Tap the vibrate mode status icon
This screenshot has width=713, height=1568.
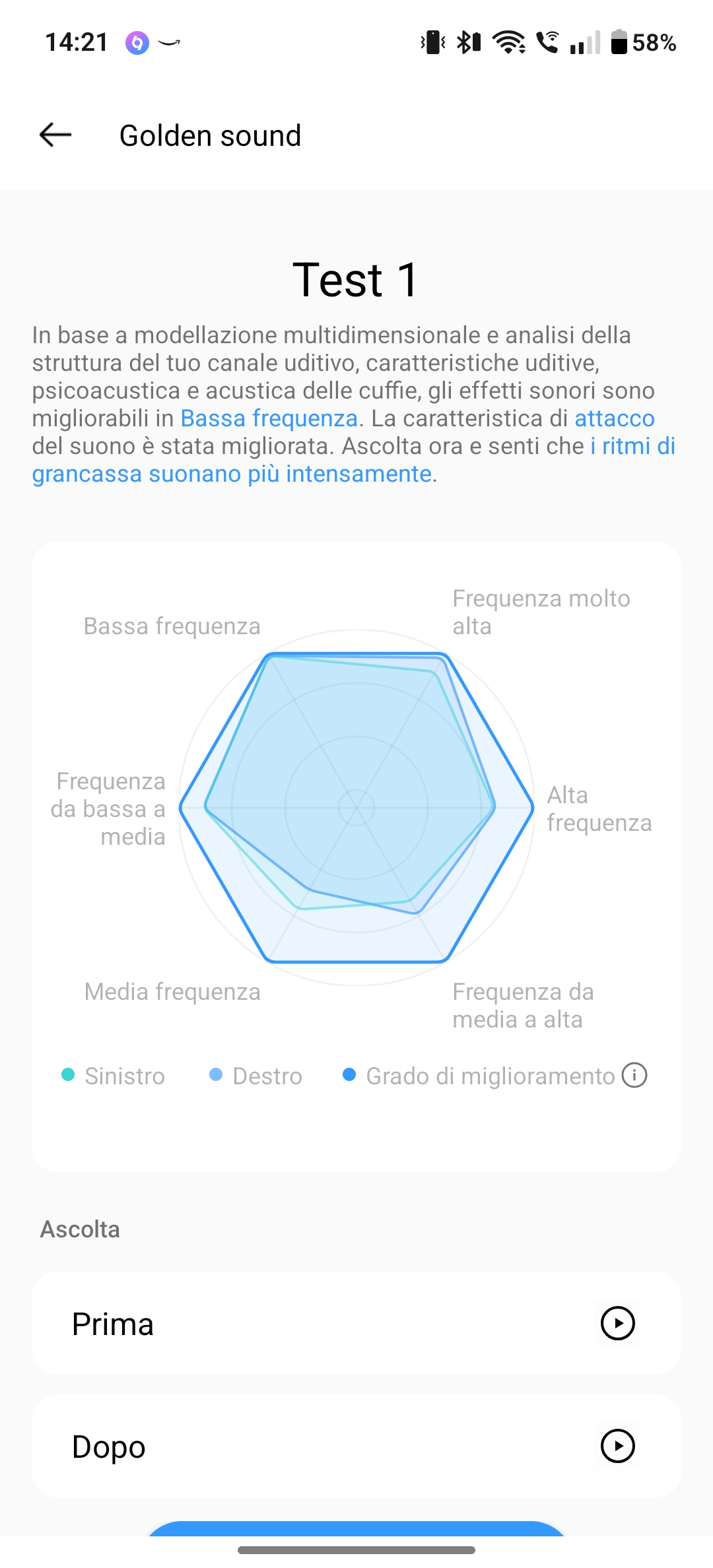point(433,42)
